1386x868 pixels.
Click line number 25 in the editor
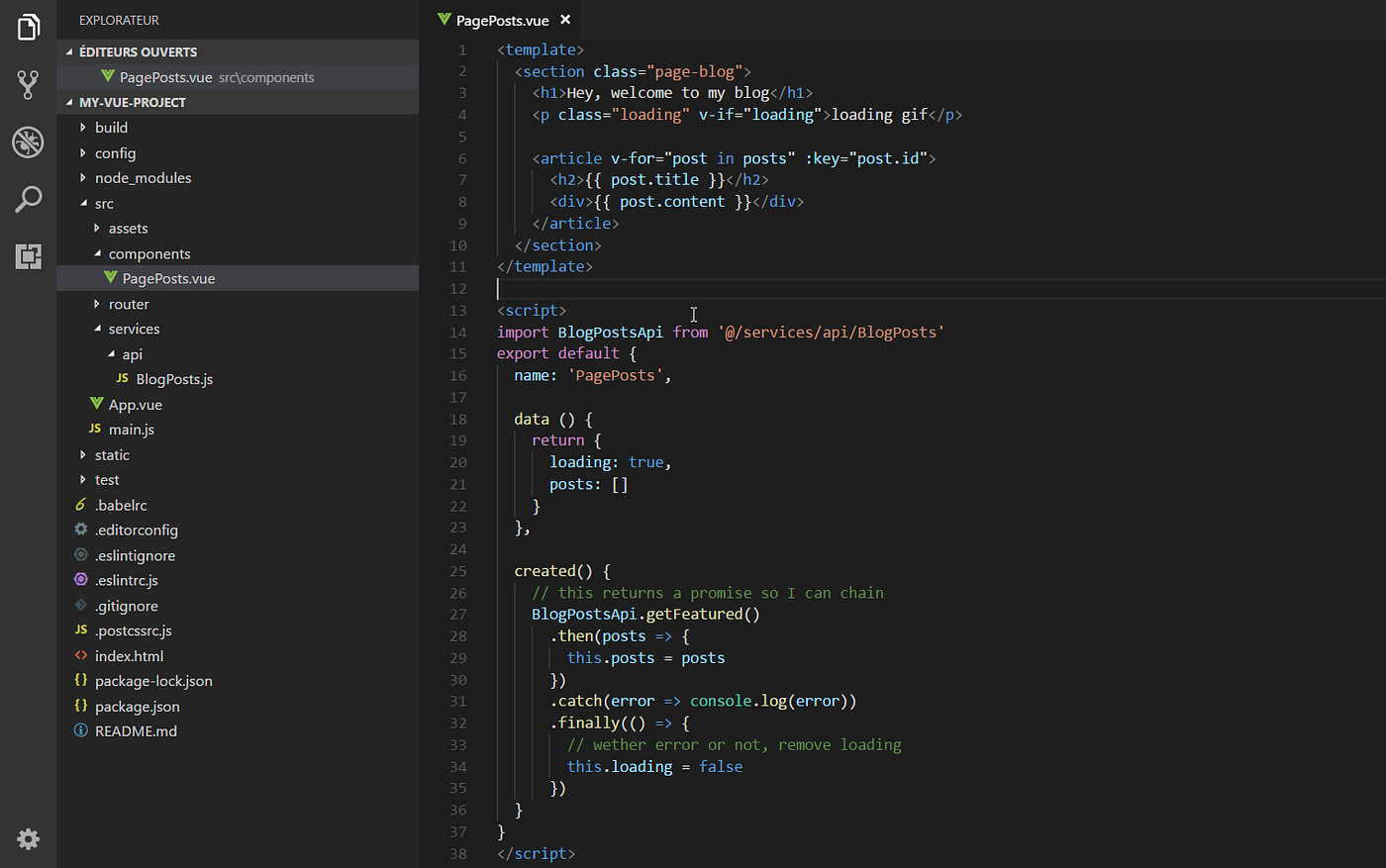point(458,571)
